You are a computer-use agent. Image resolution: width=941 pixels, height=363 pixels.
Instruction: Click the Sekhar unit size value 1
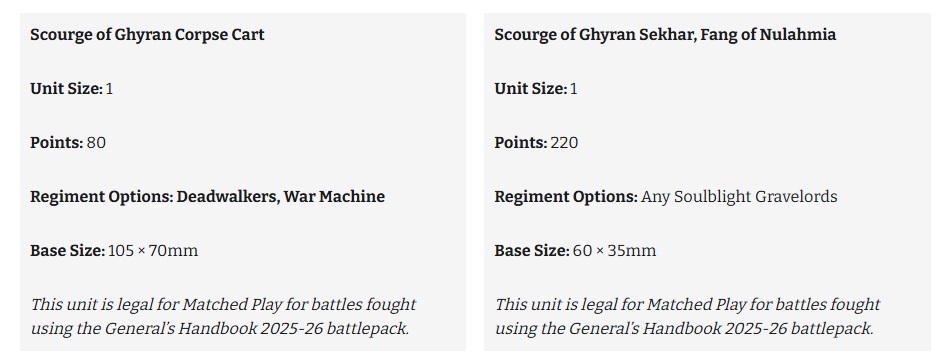[574, 89]
